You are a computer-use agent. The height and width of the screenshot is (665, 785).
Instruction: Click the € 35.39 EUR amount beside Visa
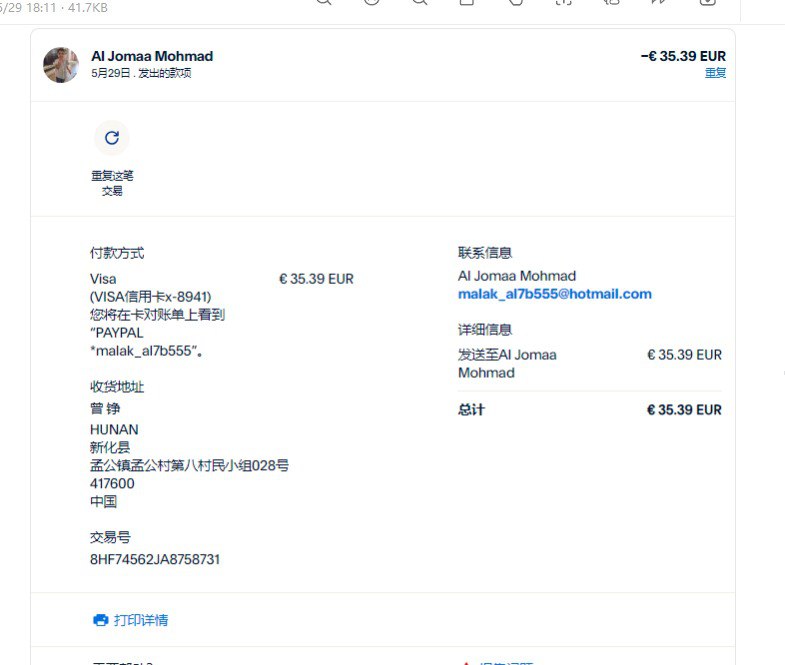[316, 279]
